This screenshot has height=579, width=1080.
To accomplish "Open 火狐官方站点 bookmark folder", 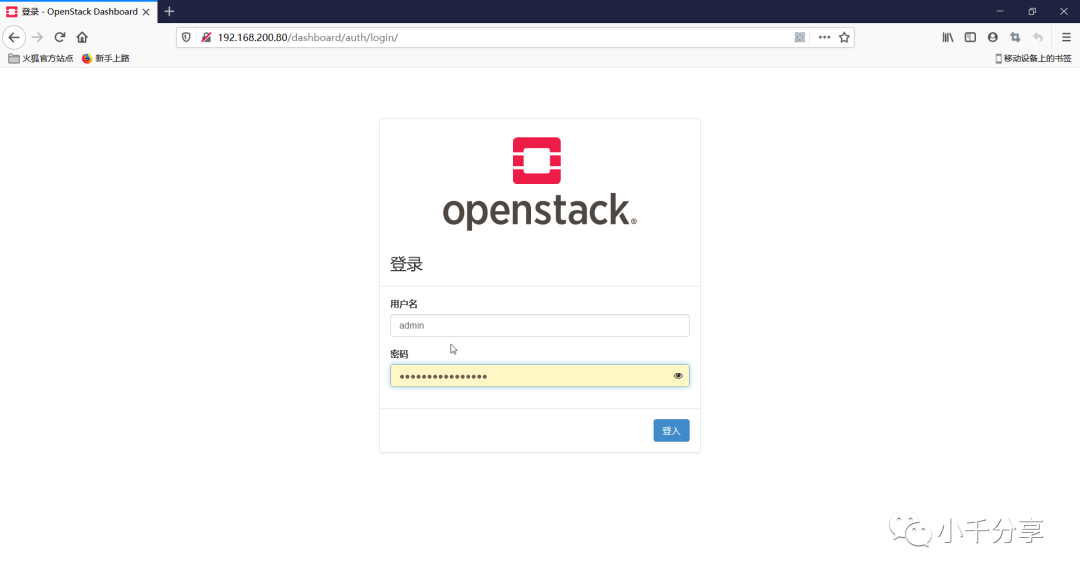I will coord(41,59).
